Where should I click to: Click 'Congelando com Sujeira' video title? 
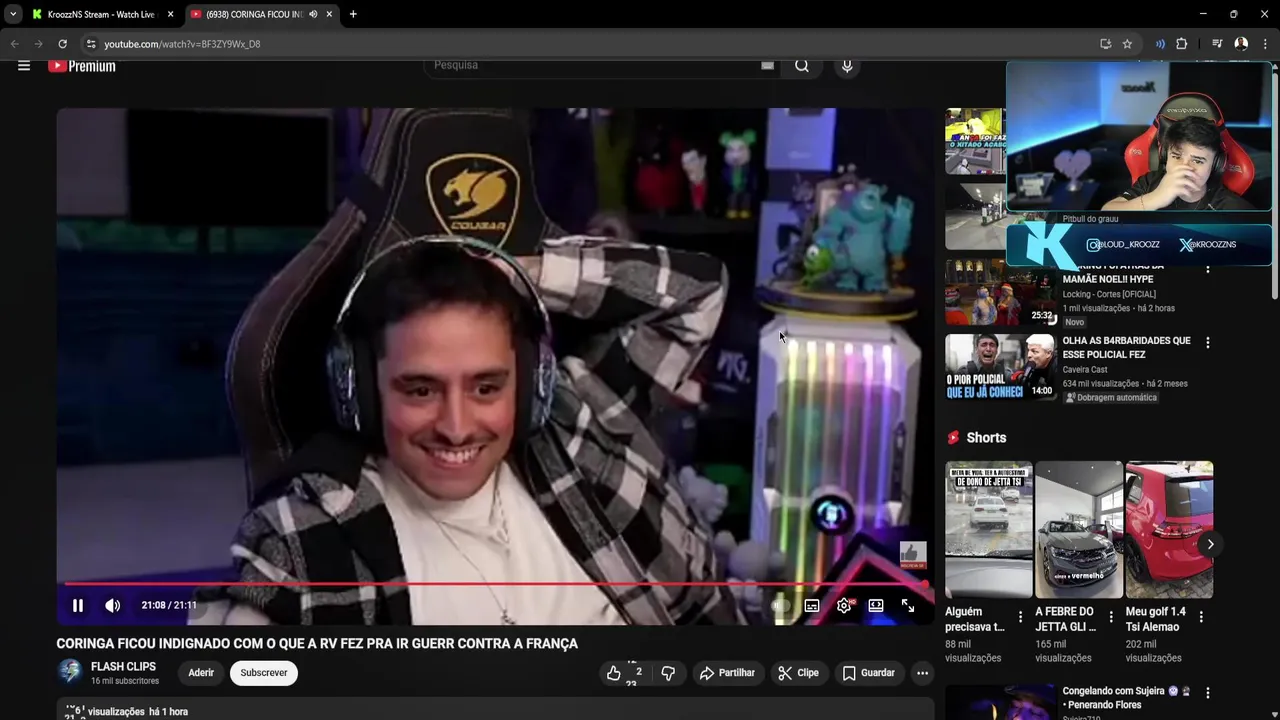pyautogui.click(x=1127, y=698)
